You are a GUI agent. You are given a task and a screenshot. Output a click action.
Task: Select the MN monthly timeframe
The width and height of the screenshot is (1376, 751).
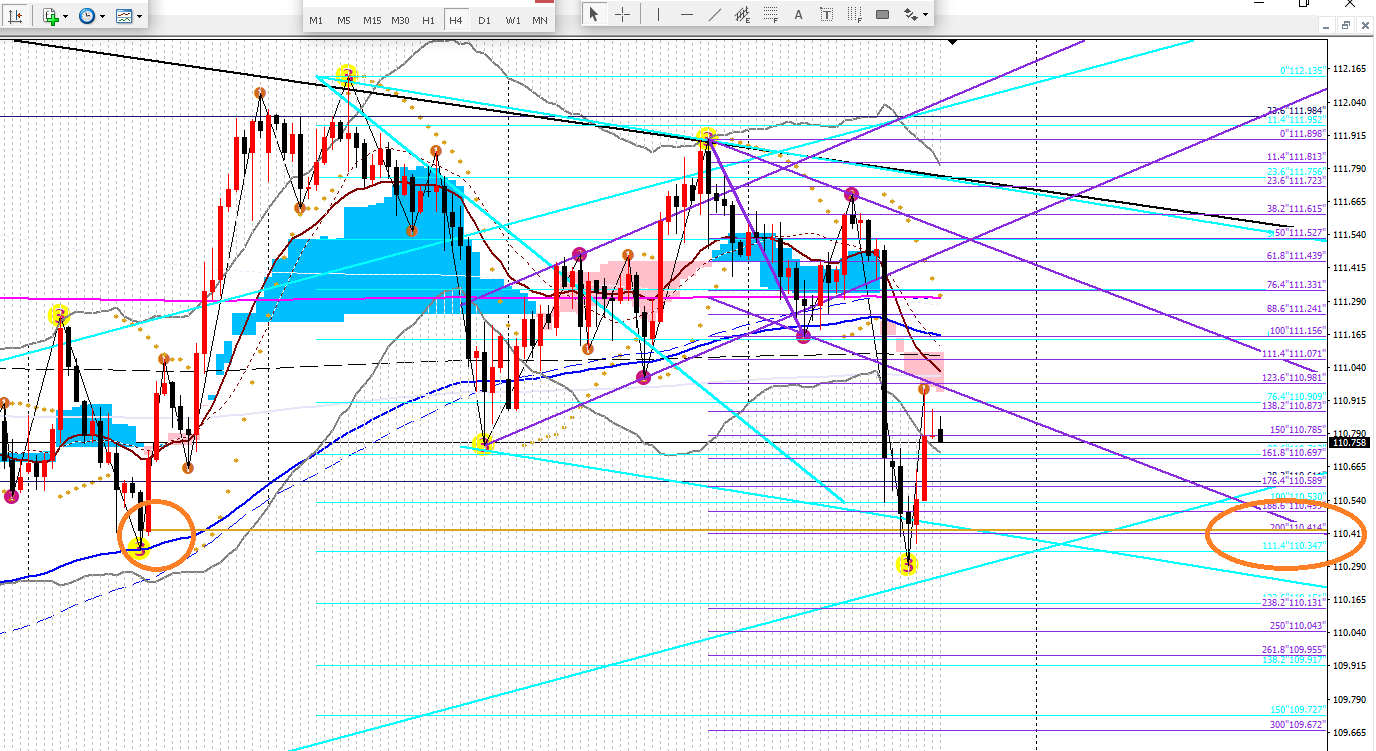click(x=540, y=20)
